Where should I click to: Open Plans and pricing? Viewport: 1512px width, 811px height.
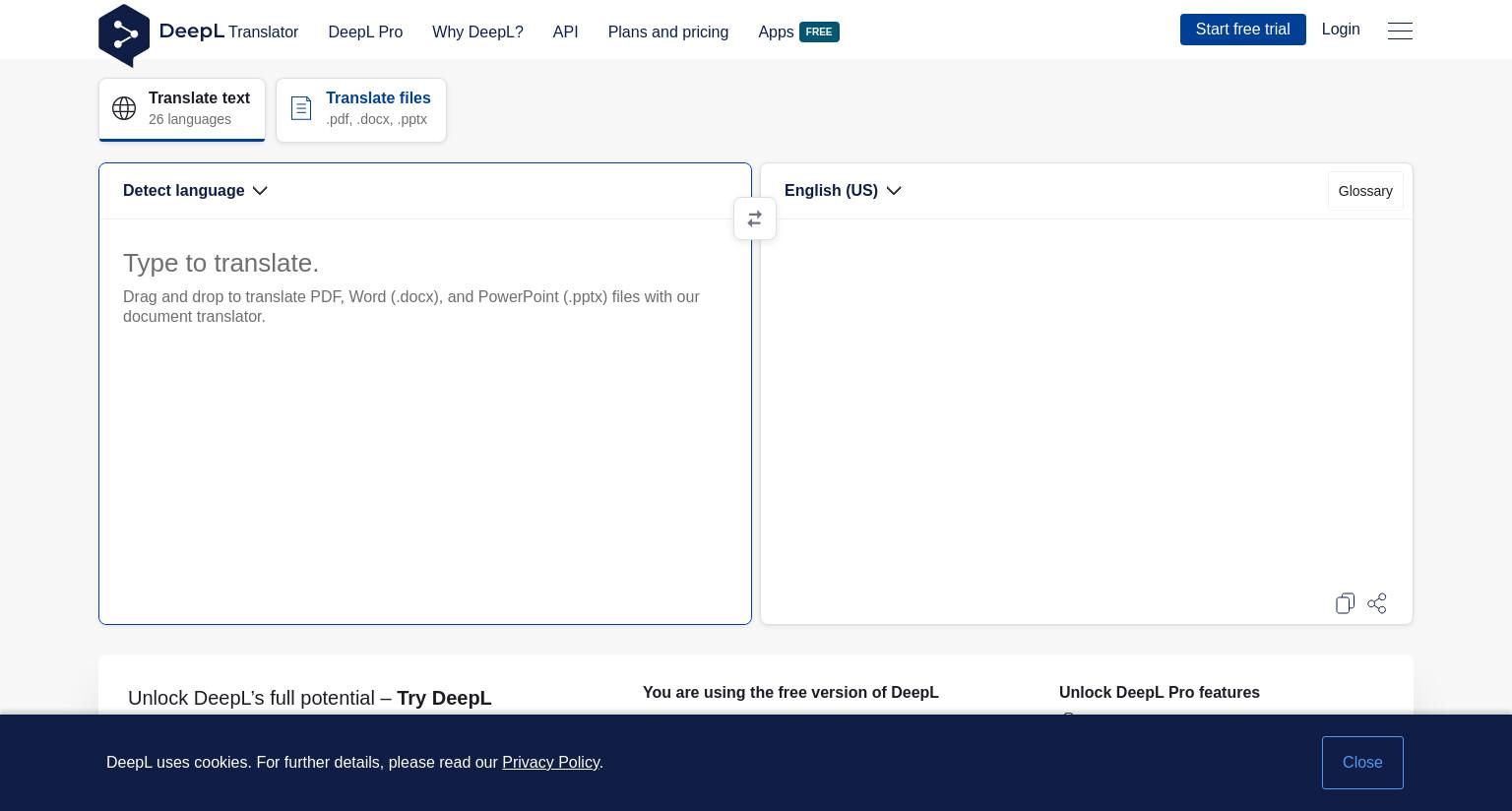click(668, 31)
